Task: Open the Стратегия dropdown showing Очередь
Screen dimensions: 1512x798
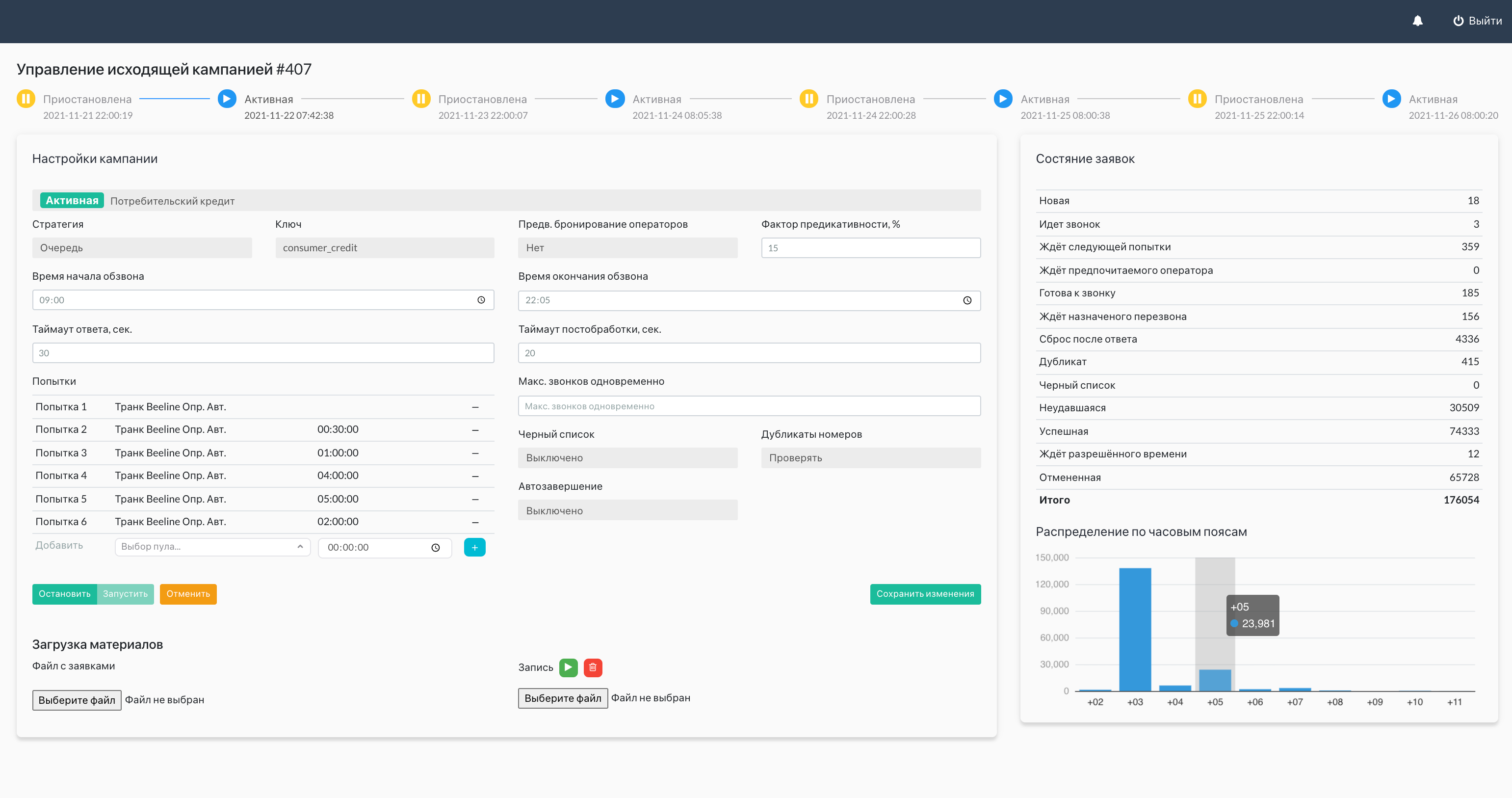Action: coord(142,248)
